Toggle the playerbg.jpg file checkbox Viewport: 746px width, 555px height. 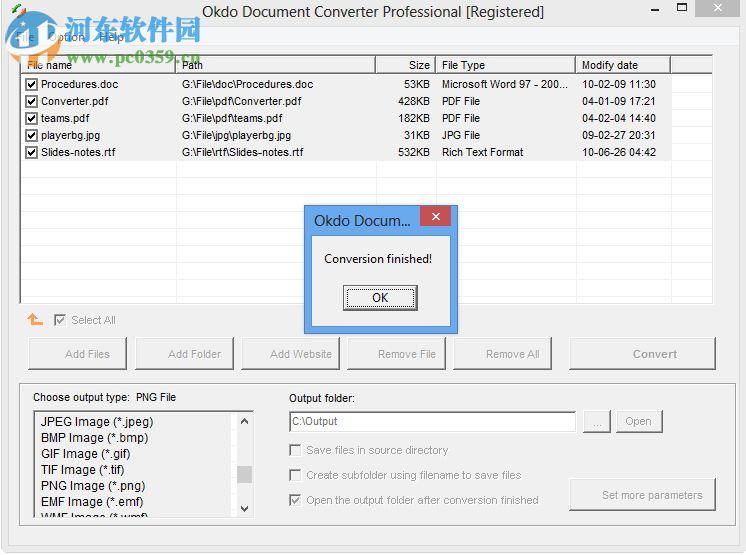pos(31,136)
